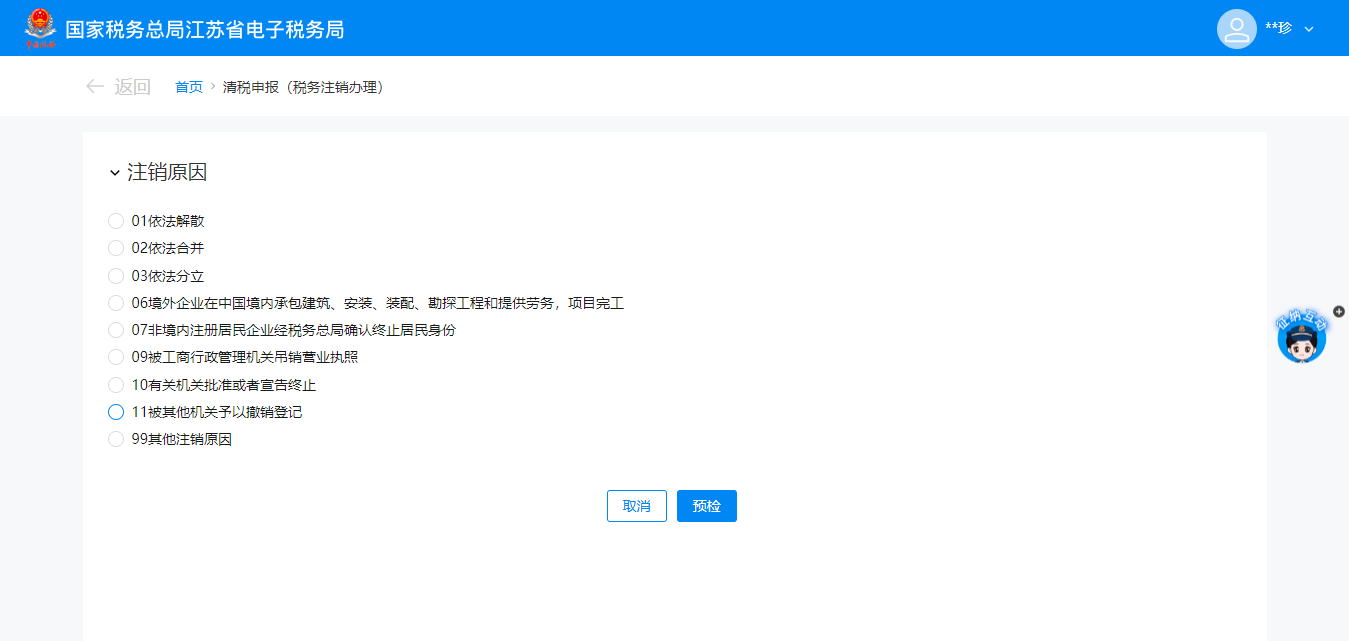
Task: Expand the **珍 username menu
Action: [1278, 28]
